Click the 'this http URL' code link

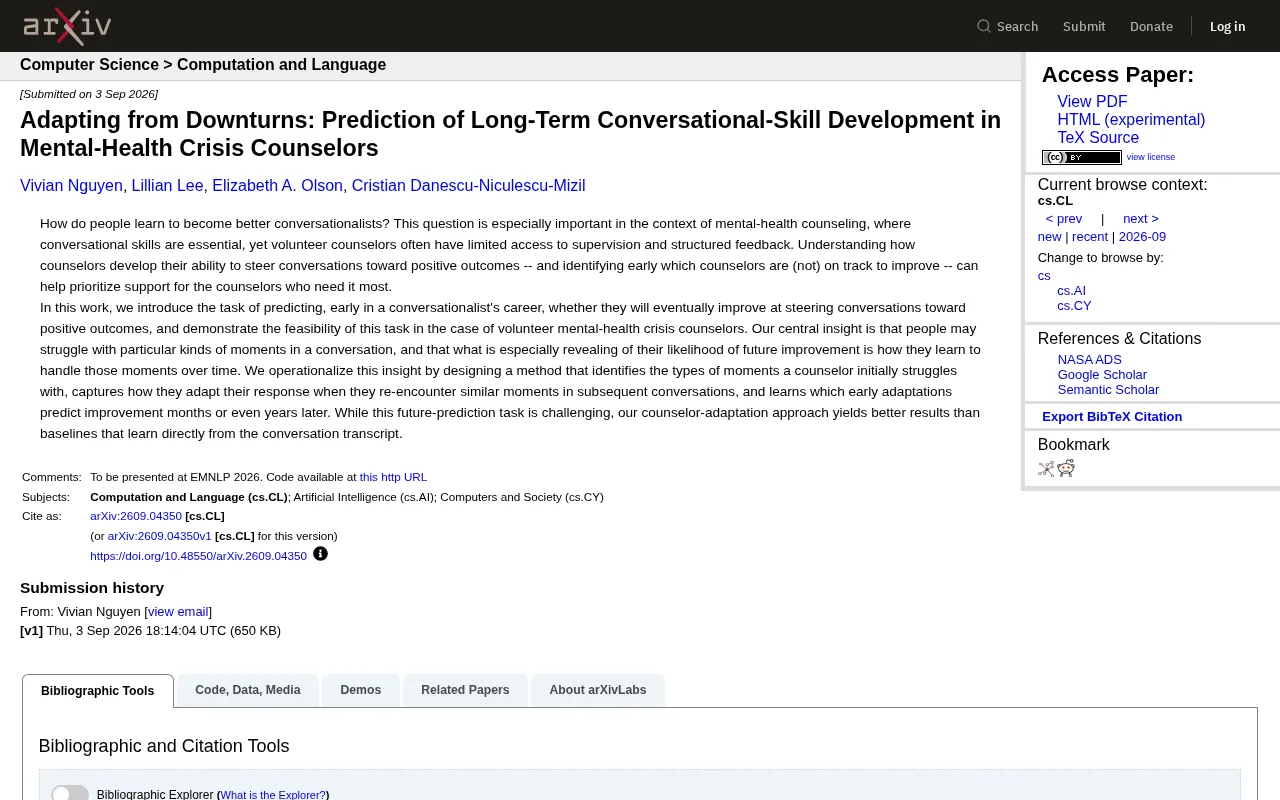pos(393,478)
